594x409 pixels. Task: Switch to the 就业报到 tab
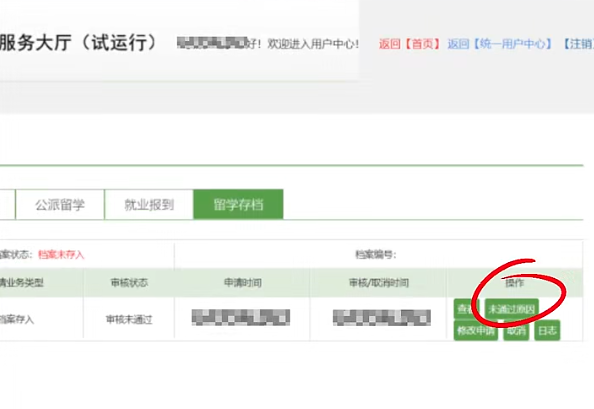point(149,204)
